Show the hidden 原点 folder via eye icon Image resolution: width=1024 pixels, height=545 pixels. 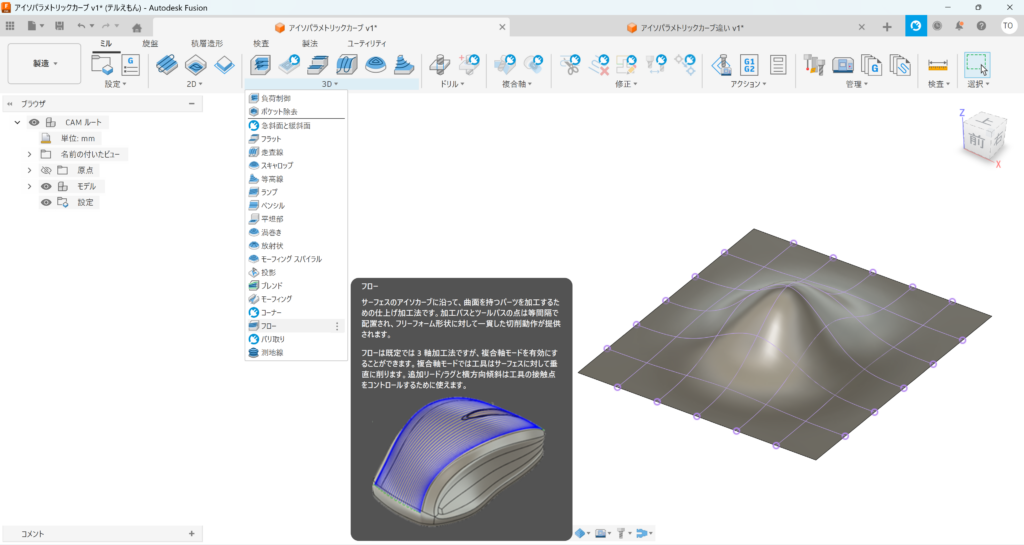tap(46, 170)
